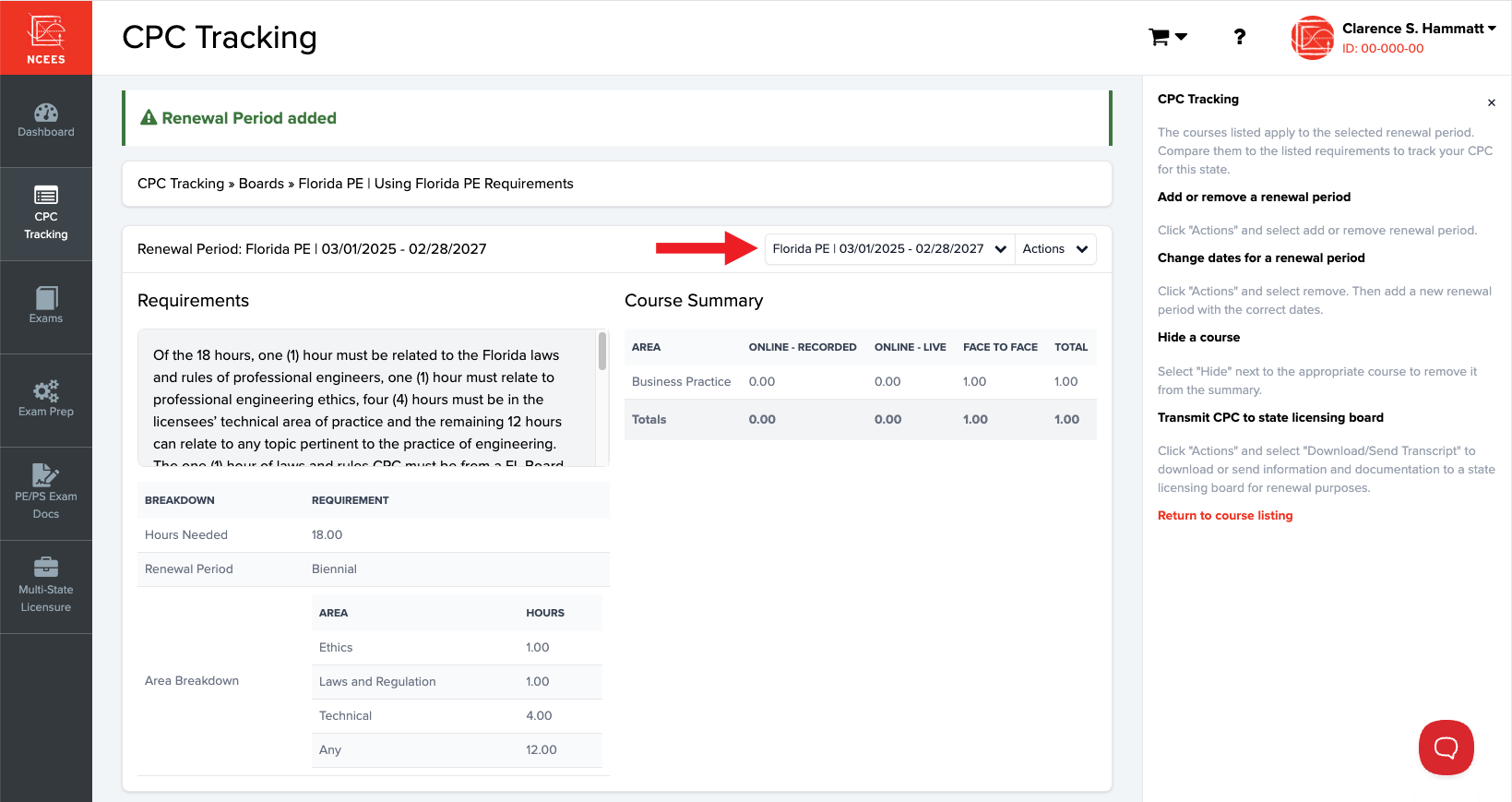Click the REQUIREMENT column header
This screenshot has height=802, width=1512.
[x=351, y=500]
